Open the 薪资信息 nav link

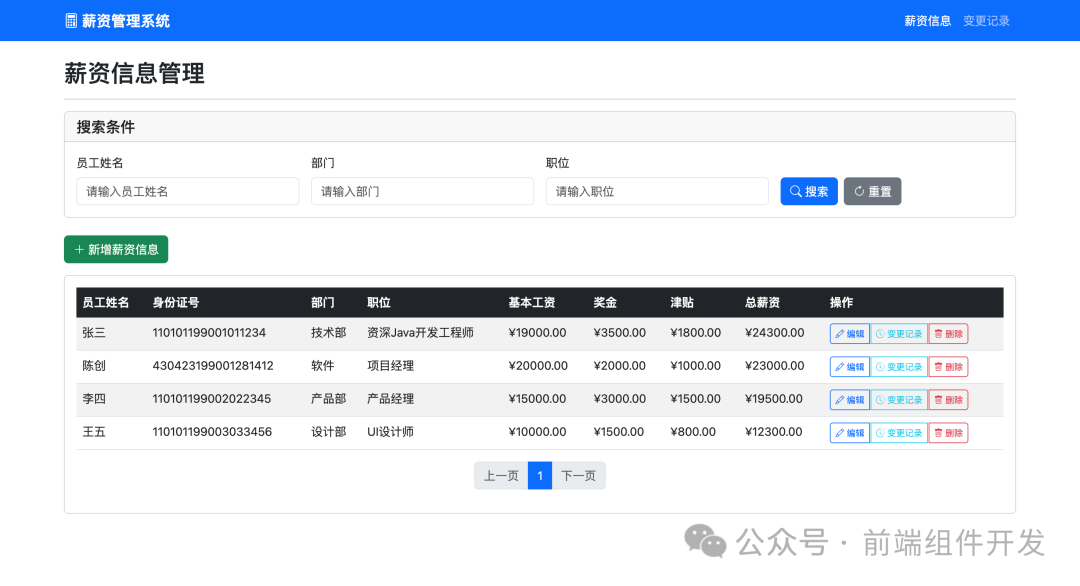927,21
